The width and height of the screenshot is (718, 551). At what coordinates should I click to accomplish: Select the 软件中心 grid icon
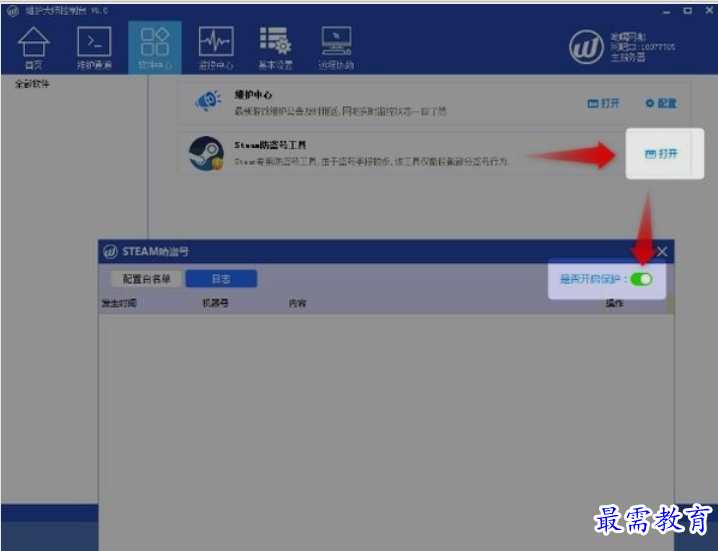tap(155, 48)
